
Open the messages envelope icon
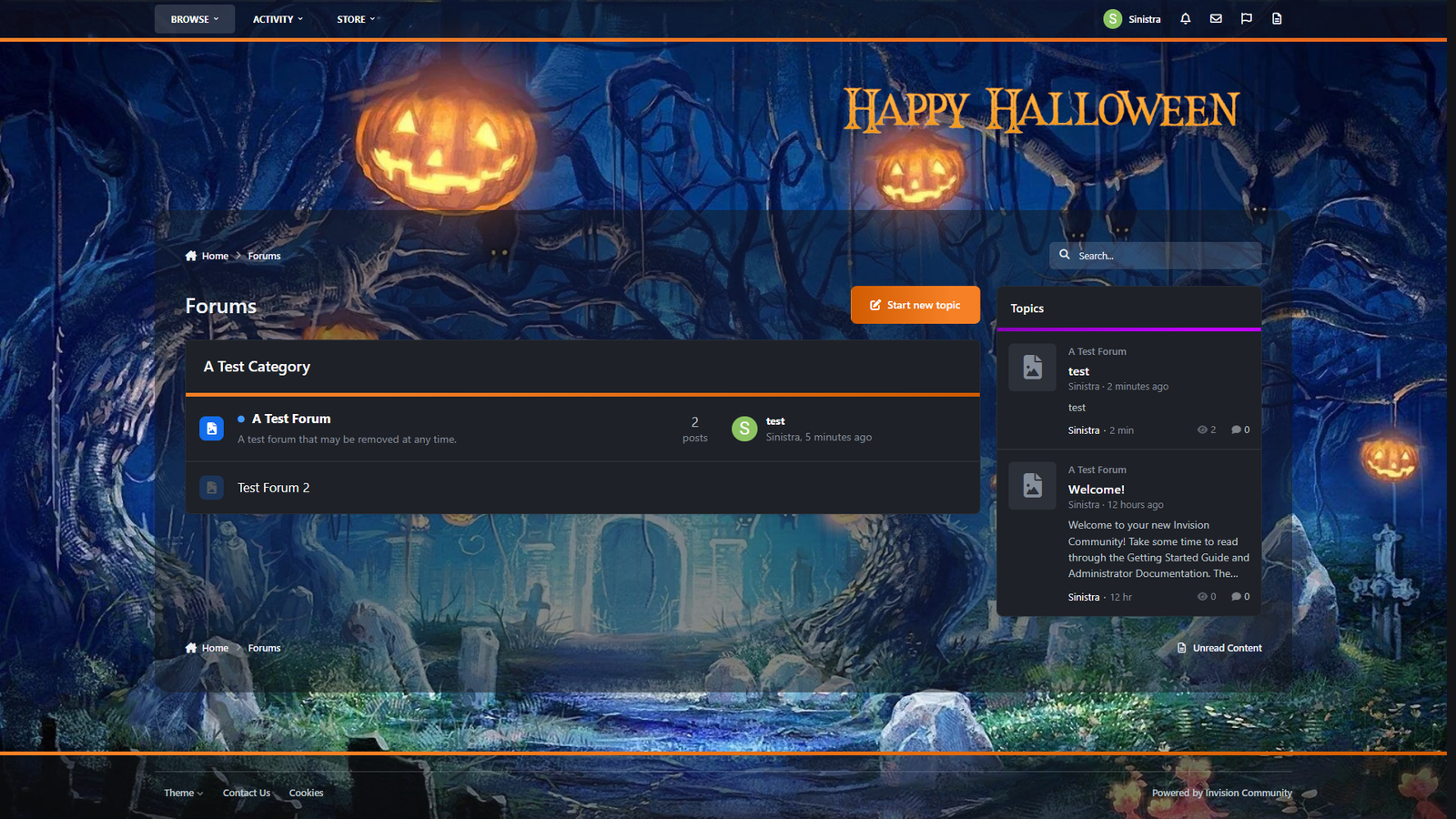point(1216,18)
